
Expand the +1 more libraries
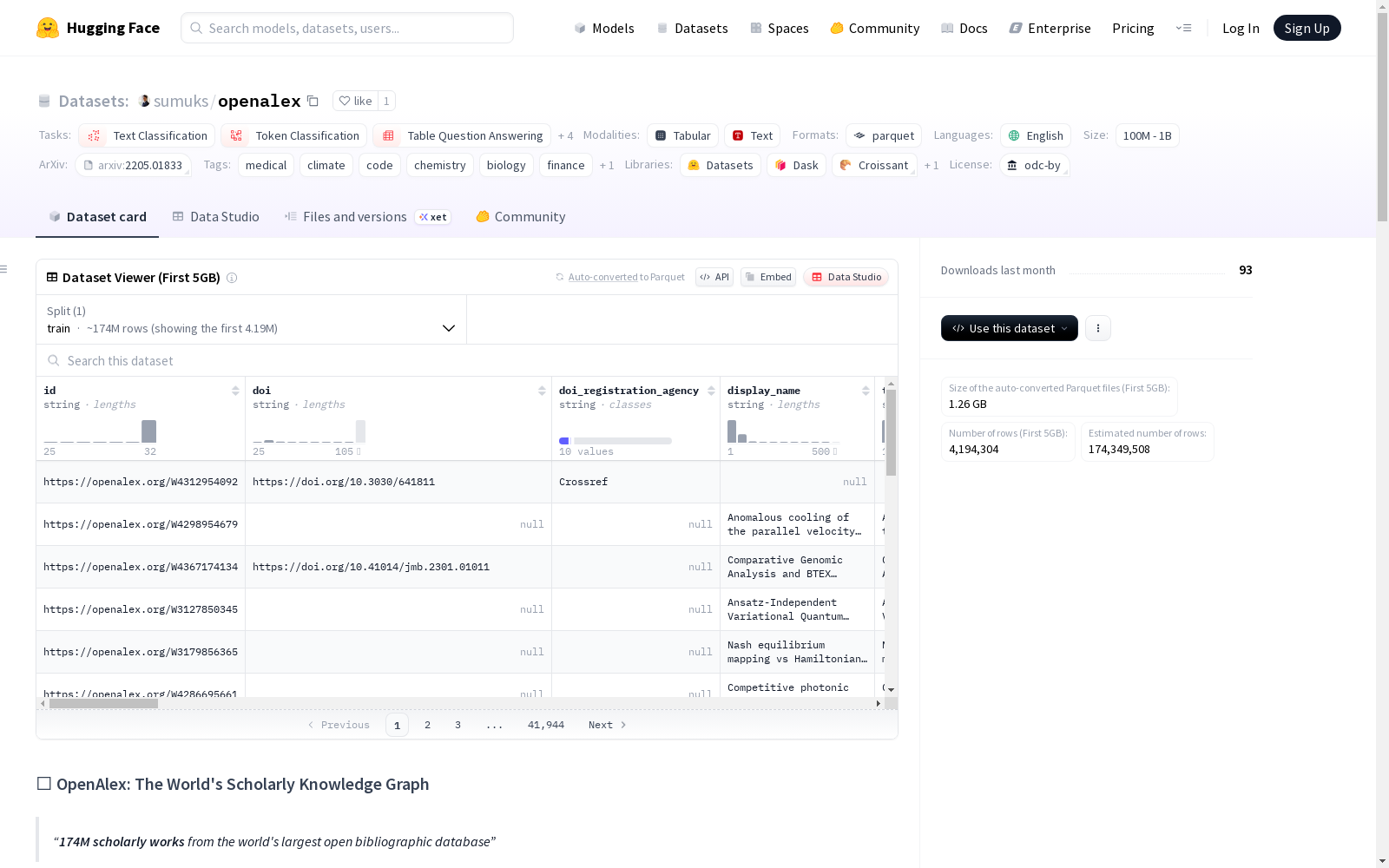(931, 165)
